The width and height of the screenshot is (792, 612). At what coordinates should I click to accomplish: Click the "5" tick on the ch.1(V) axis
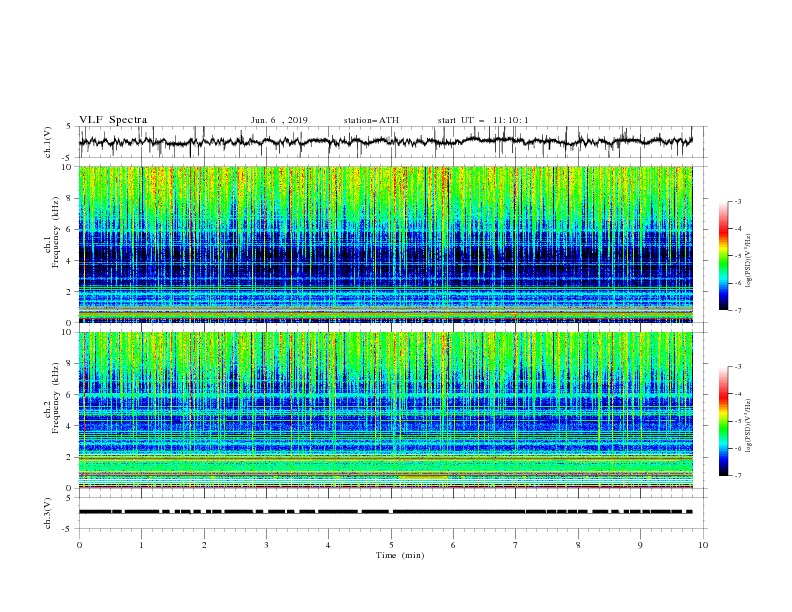[69, 127]
